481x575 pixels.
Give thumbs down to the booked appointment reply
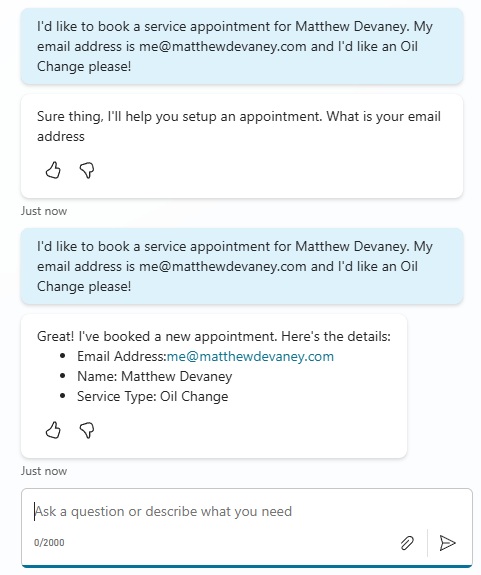coord(87,430)
